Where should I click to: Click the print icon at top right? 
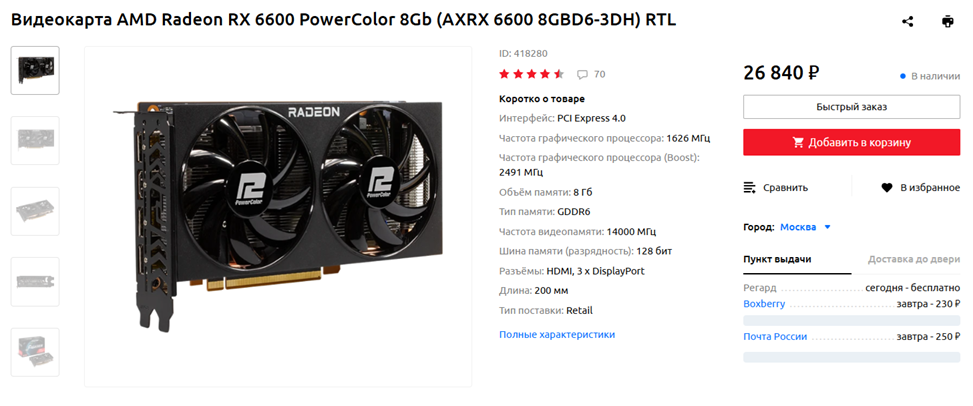[947, 22]
